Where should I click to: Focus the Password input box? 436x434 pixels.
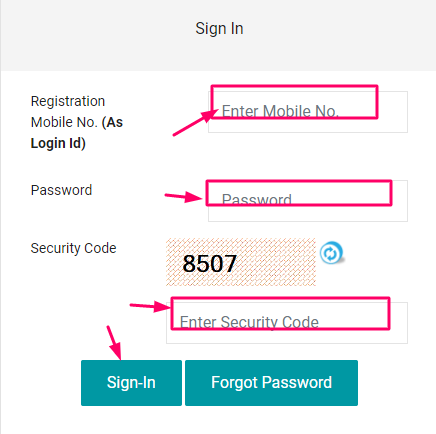point(308,201)
